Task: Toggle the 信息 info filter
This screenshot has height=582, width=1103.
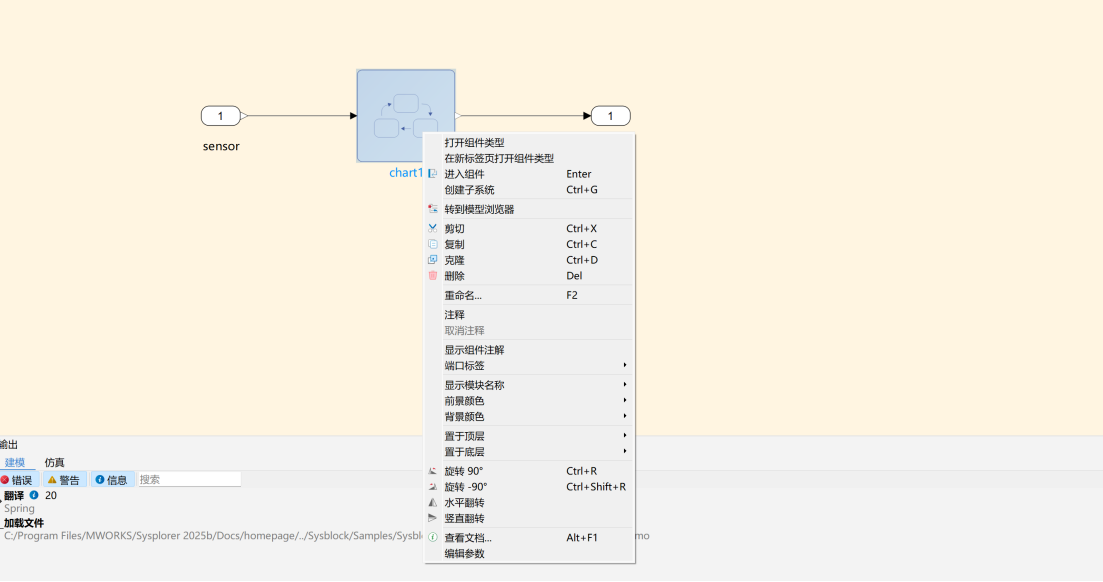Action: pyautogui.click(x=112, y=480)
